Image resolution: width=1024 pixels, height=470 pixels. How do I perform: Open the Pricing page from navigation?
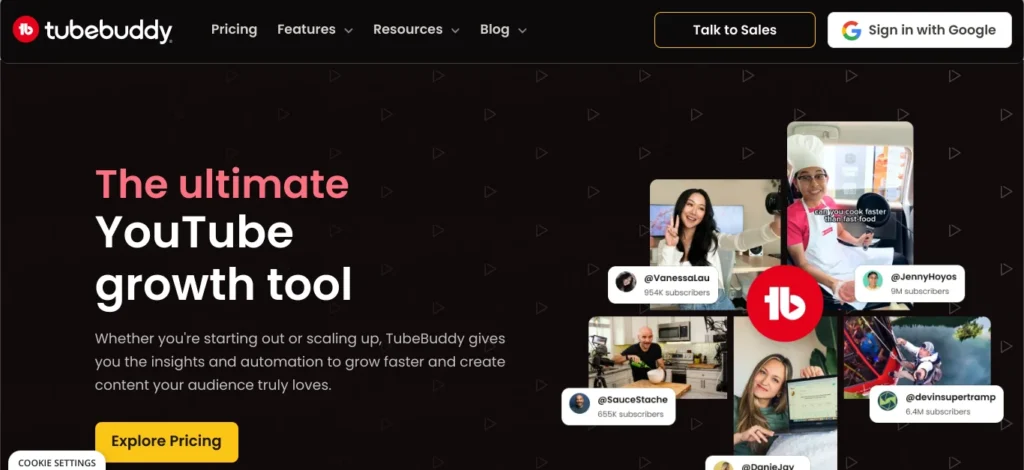[x=234, y=29]
